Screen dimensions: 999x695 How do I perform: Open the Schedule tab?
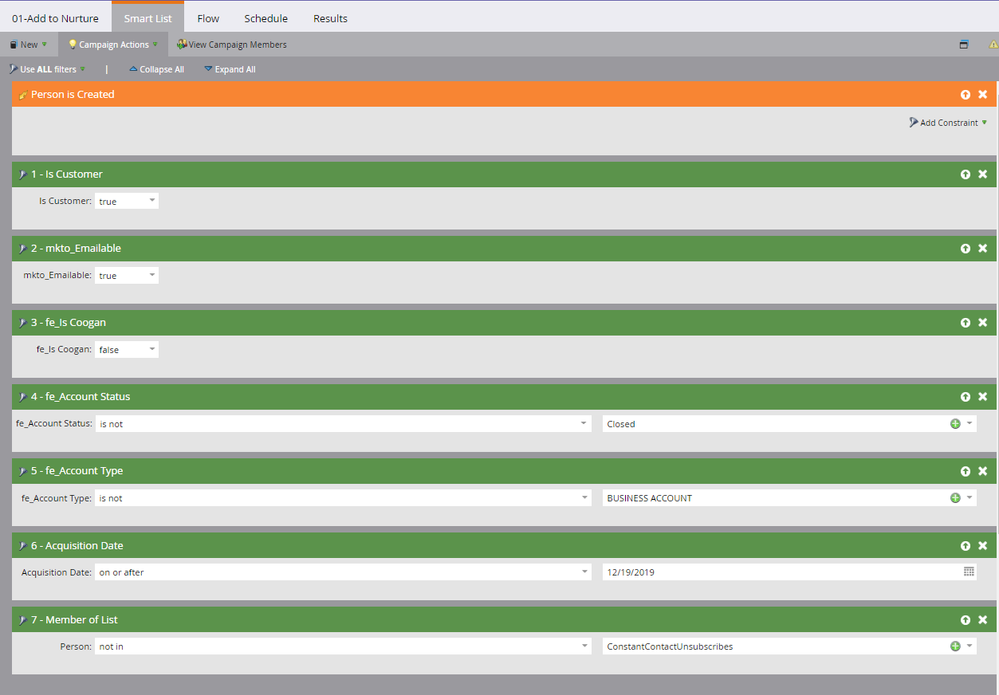coord(266,18)
